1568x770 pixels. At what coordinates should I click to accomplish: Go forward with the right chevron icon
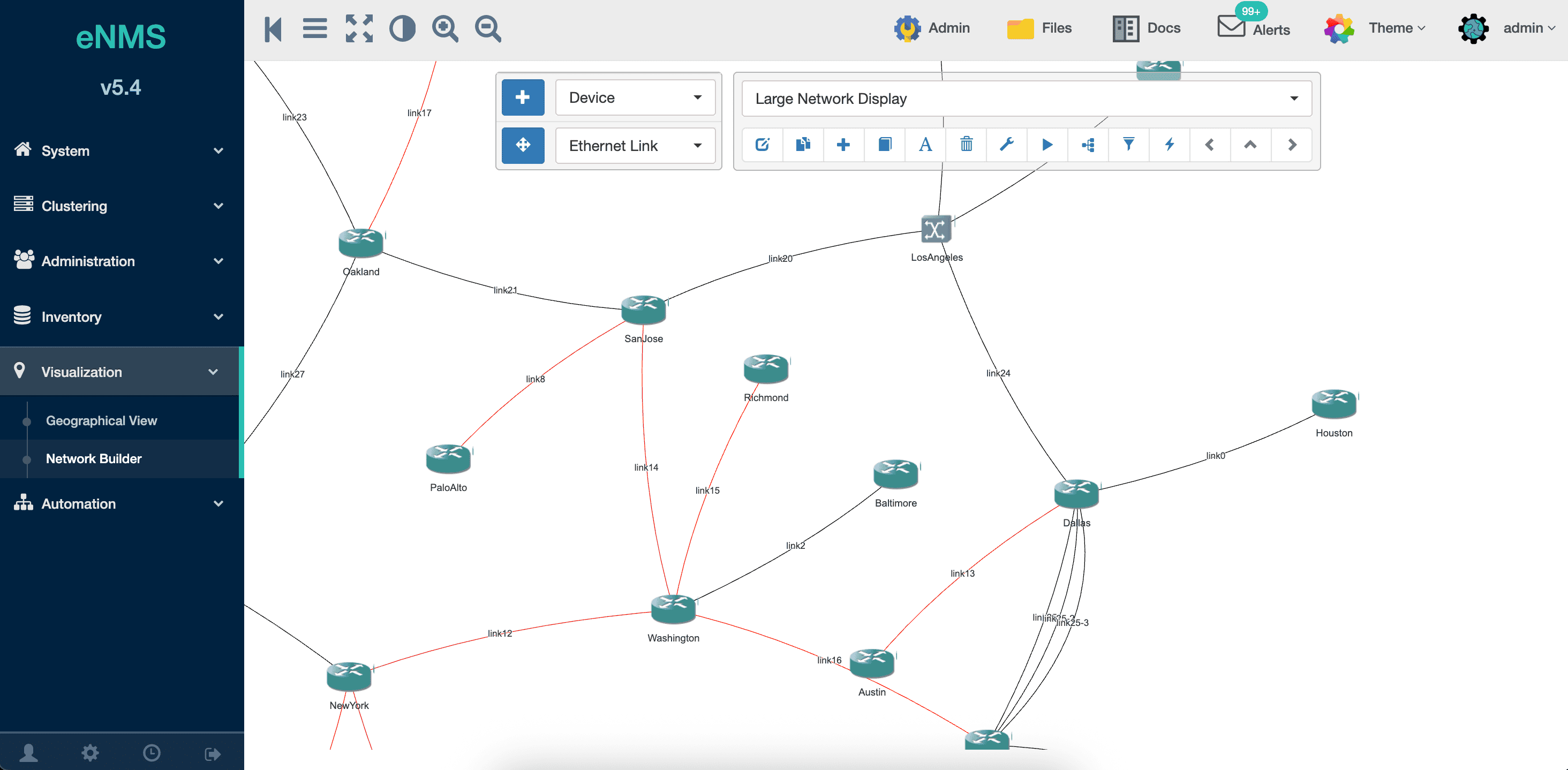[x=1292, y=145]
